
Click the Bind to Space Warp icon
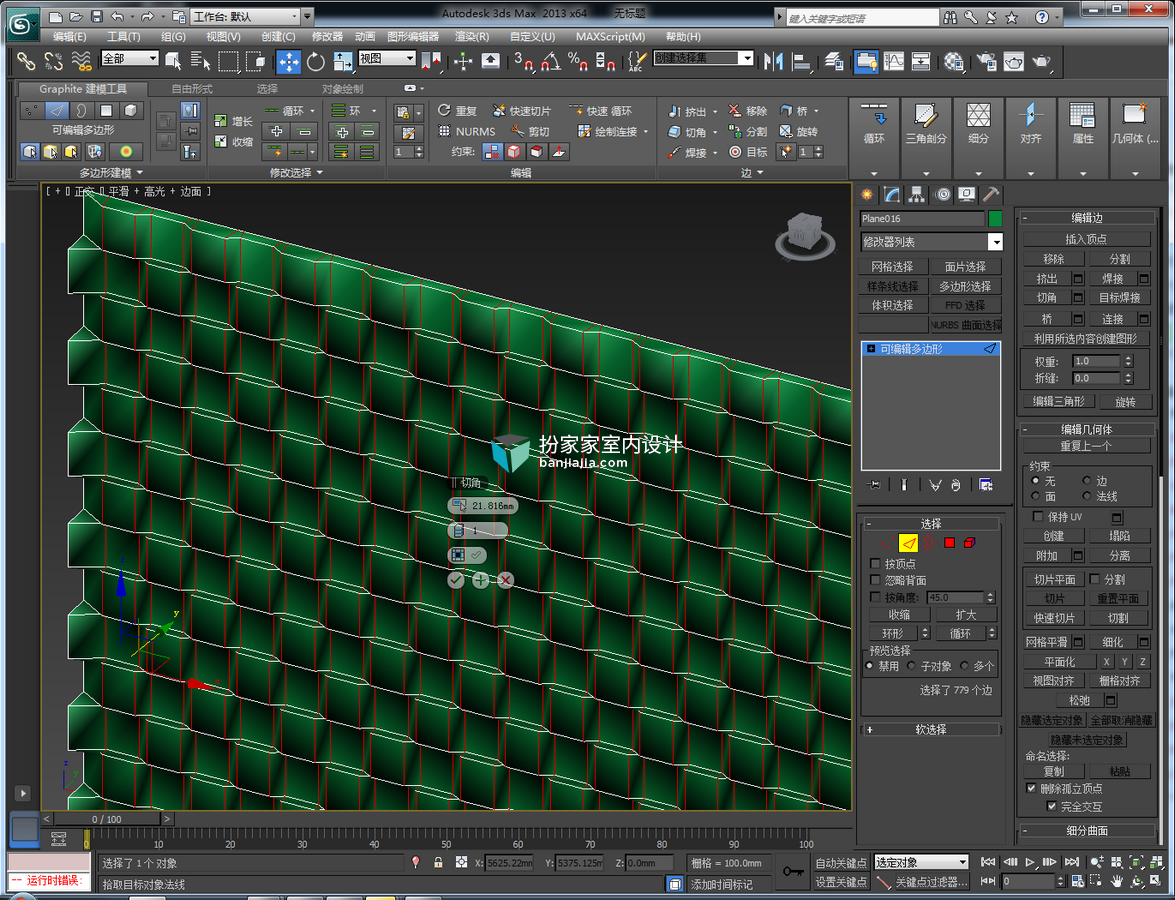(81, 61)
